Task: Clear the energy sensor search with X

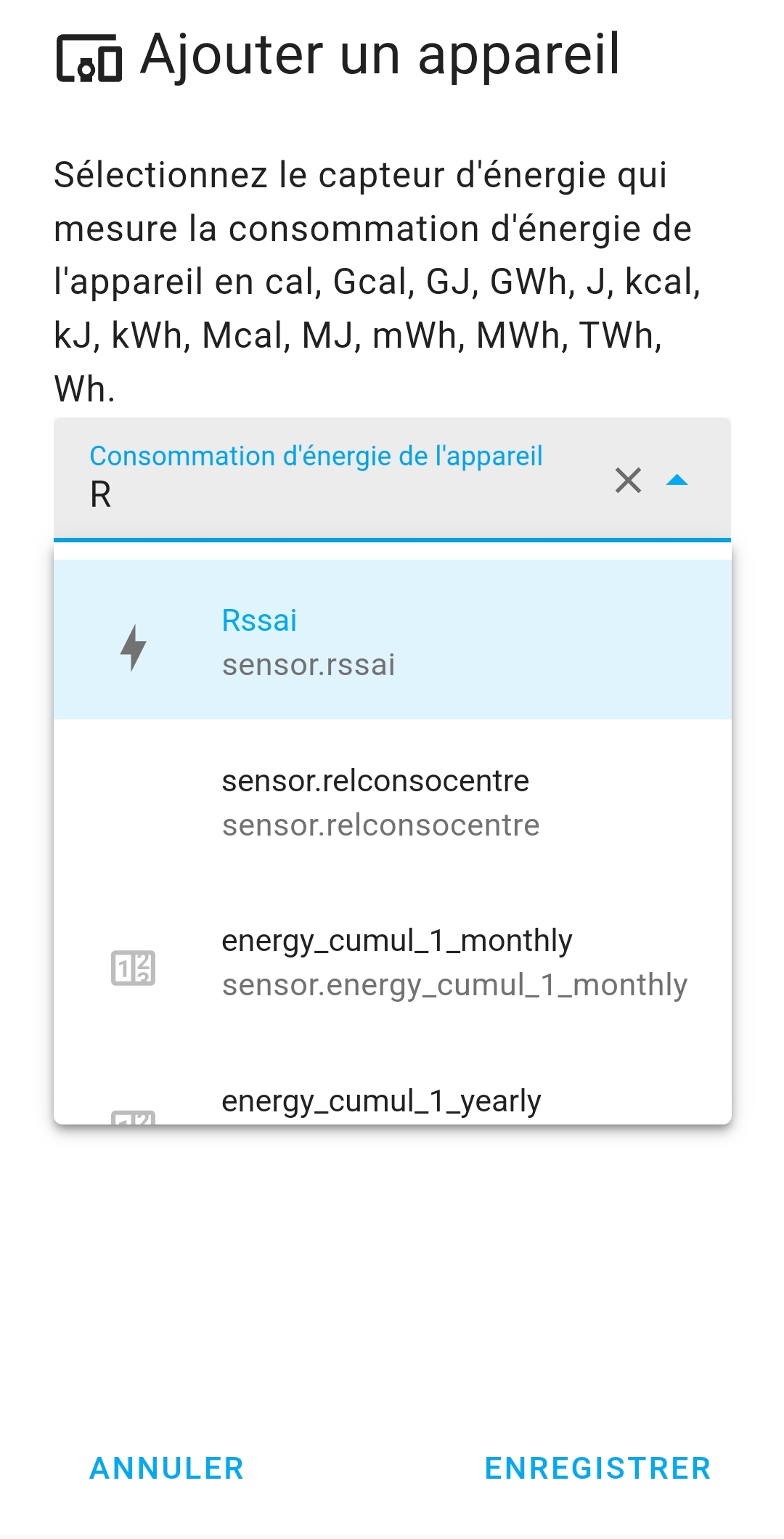Action: click(x=628, y=481)
